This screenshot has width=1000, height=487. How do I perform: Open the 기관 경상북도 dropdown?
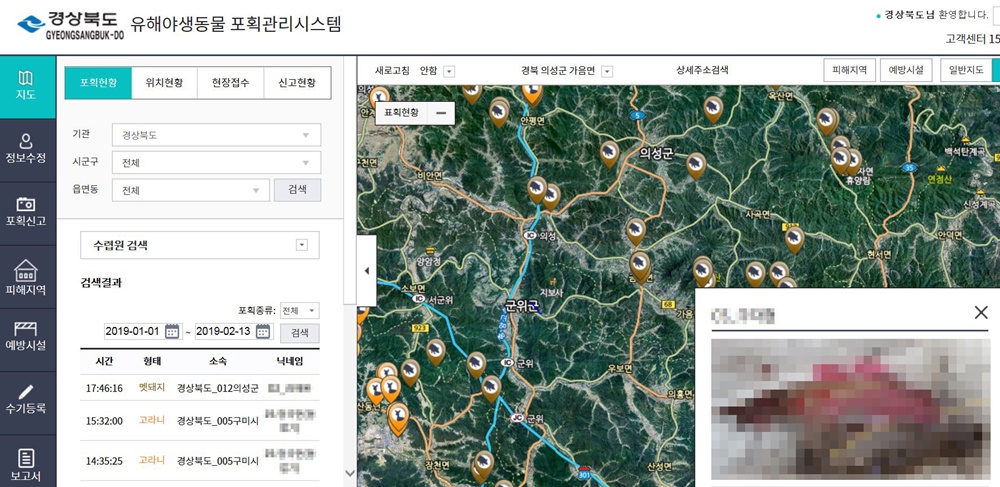[216, 135]
